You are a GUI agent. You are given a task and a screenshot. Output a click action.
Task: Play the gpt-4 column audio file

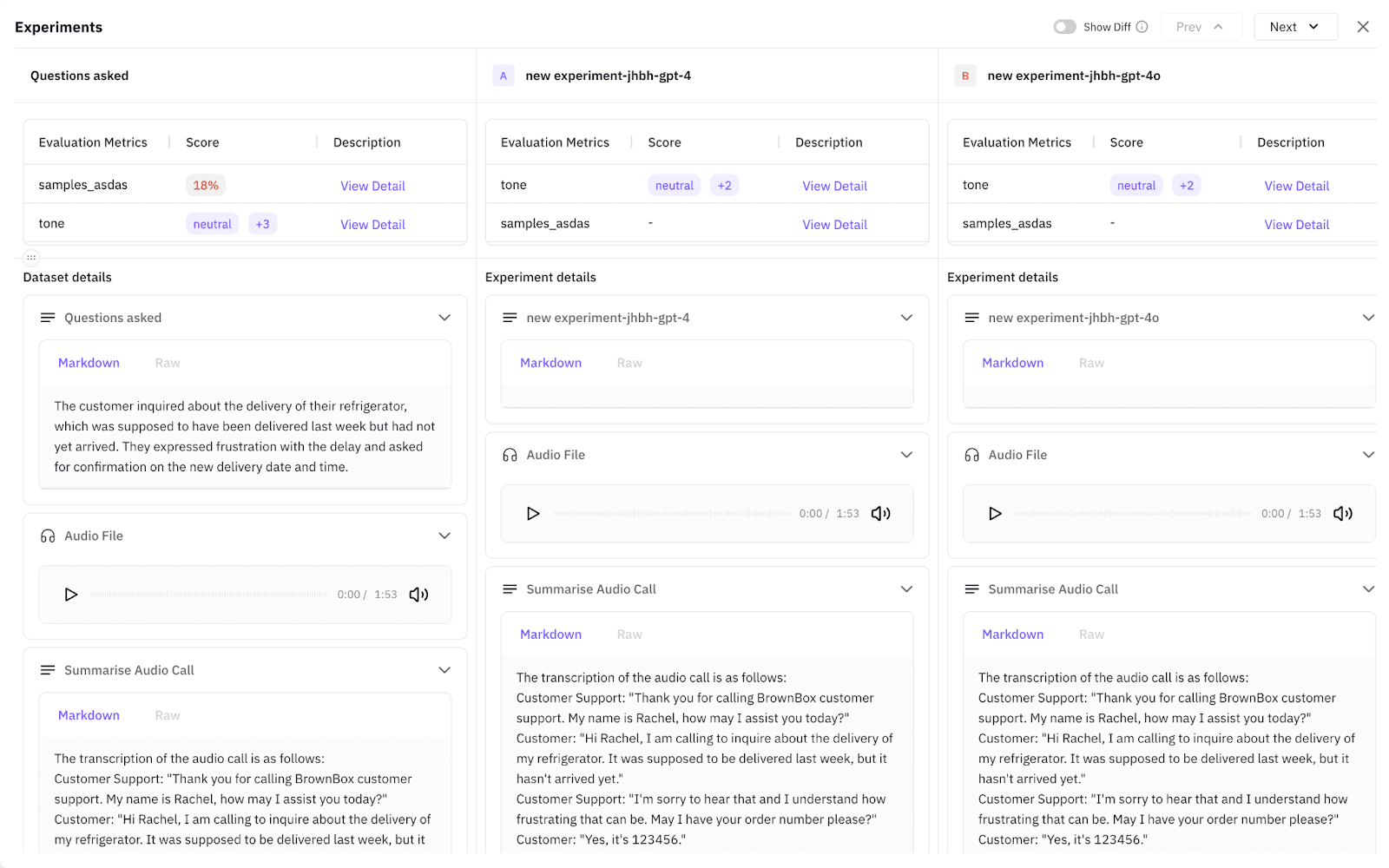coord(533,514)
